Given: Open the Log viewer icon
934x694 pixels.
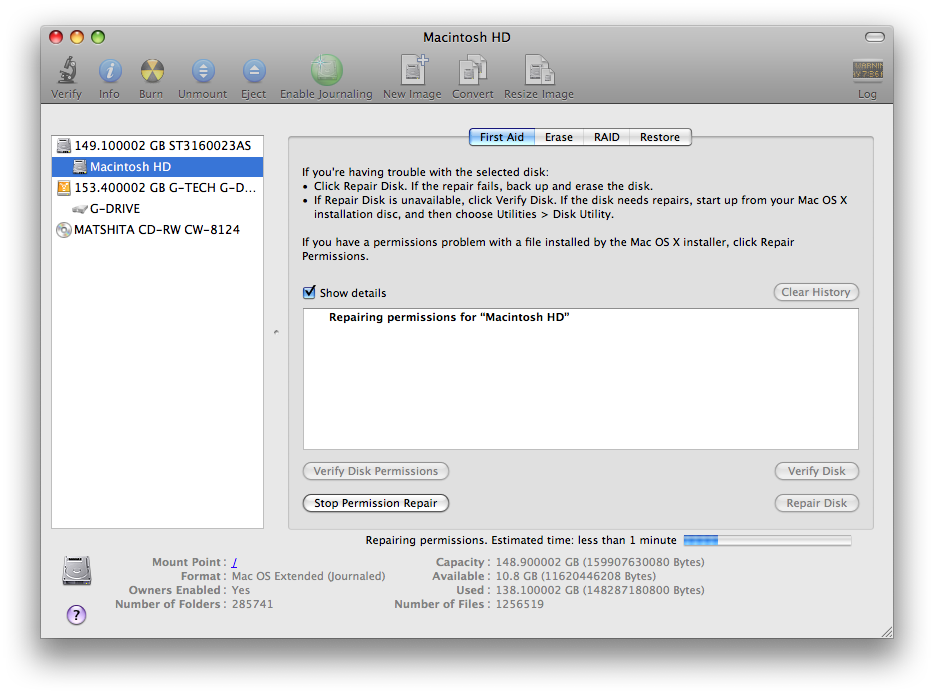Looking at the screenshot, I should point(867,70).
